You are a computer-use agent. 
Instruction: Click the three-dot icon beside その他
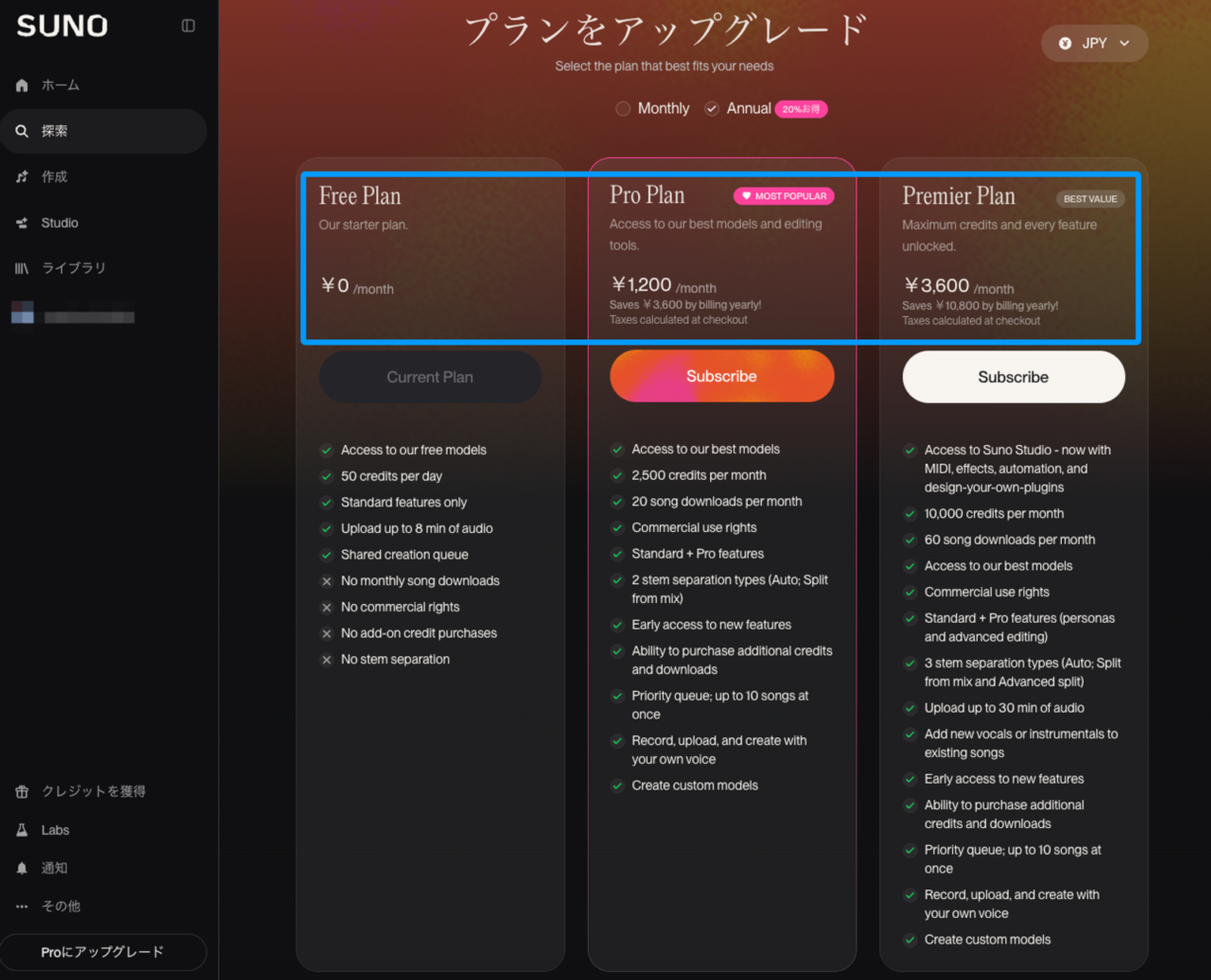[x=22, y=906]
